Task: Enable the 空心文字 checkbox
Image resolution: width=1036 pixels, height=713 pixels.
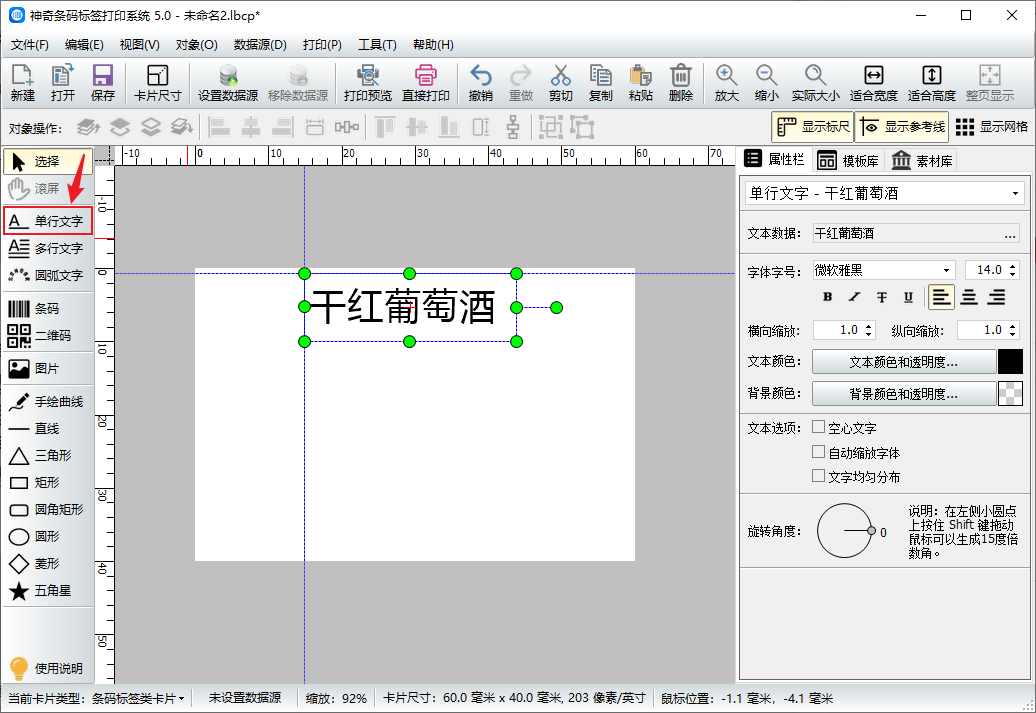Action: [x=819, y=428]
